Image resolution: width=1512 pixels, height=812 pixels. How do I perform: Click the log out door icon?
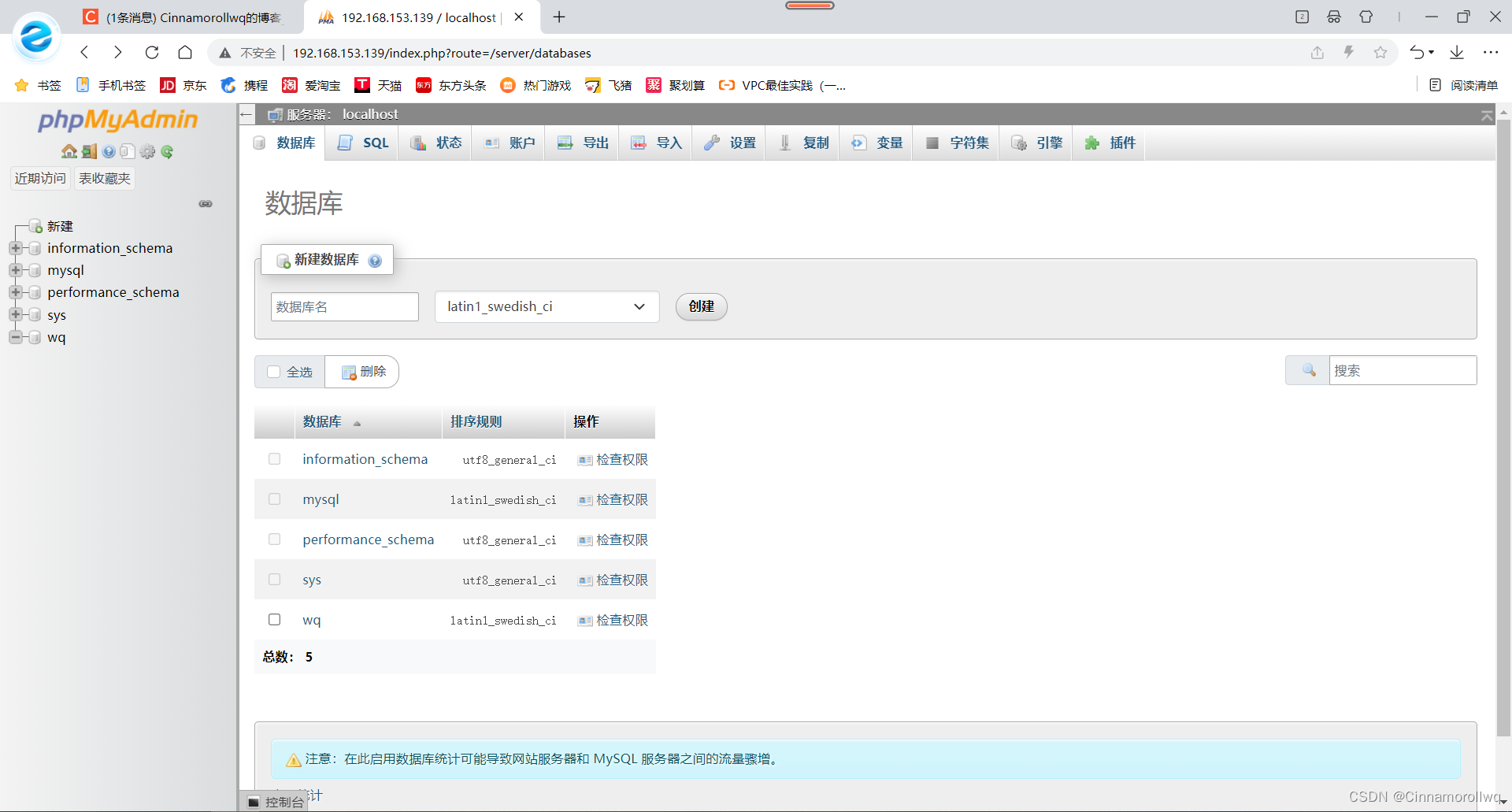(x=89, y=151)
